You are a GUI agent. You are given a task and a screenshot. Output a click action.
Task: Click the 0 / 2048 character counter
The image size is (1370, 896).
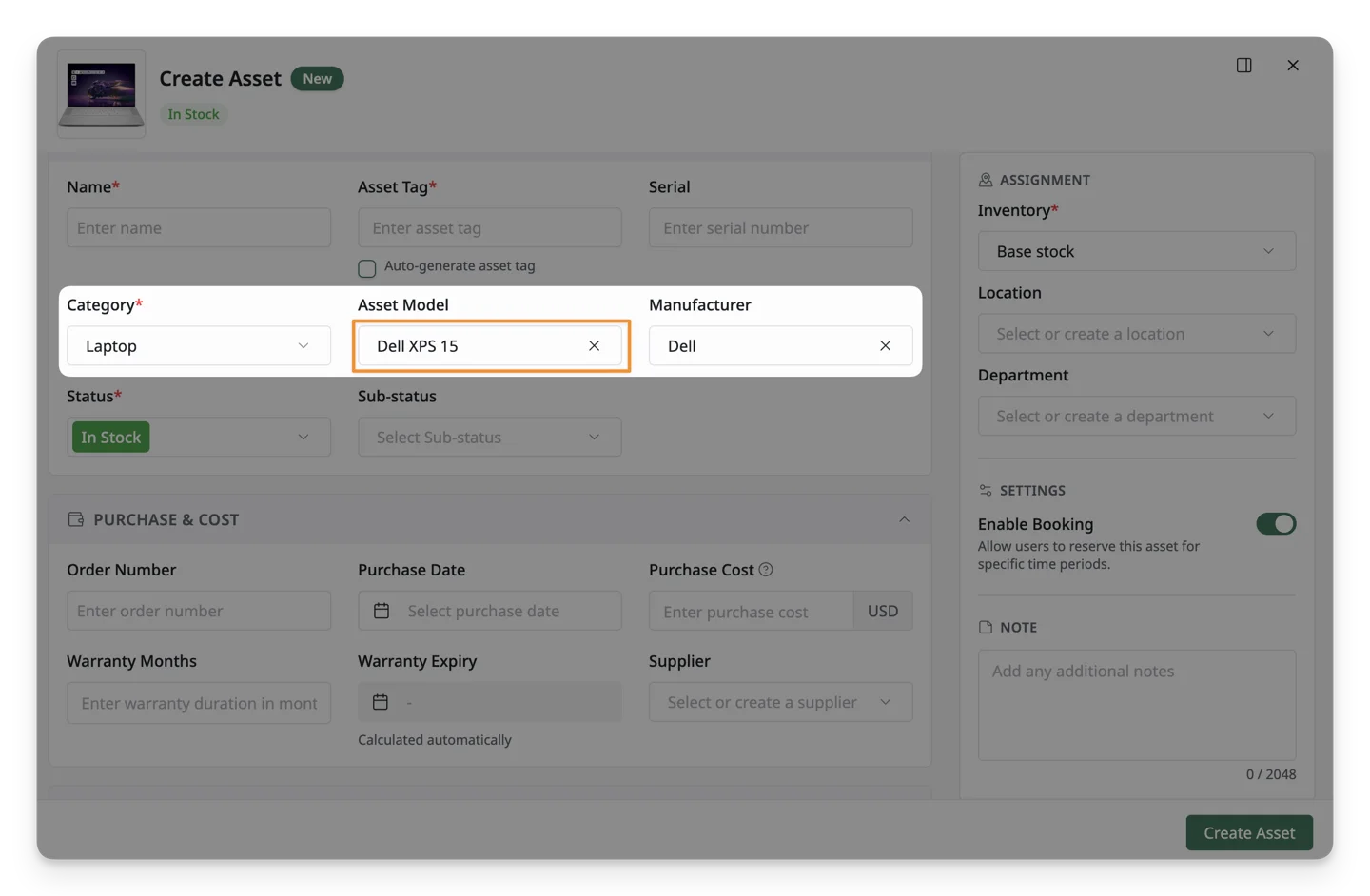[x=1271, y=774]
